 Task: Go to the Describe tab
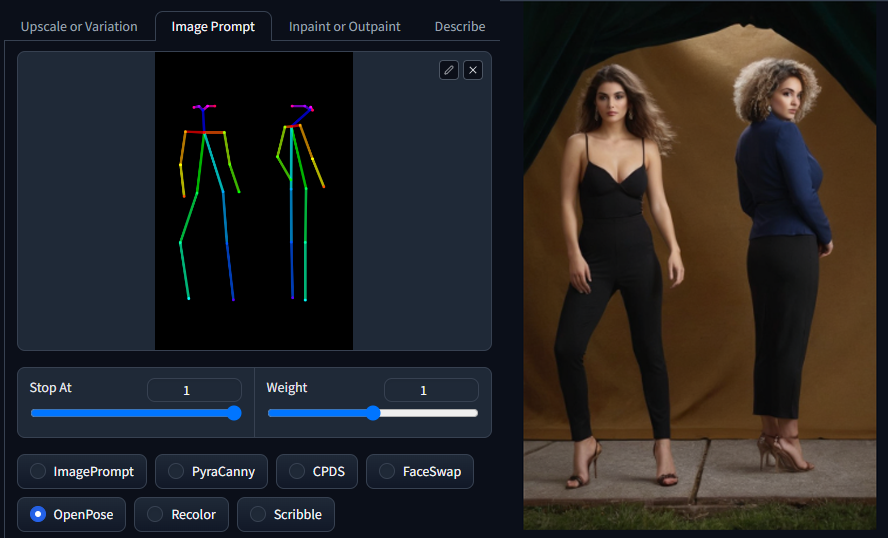[x=460, y=27]
